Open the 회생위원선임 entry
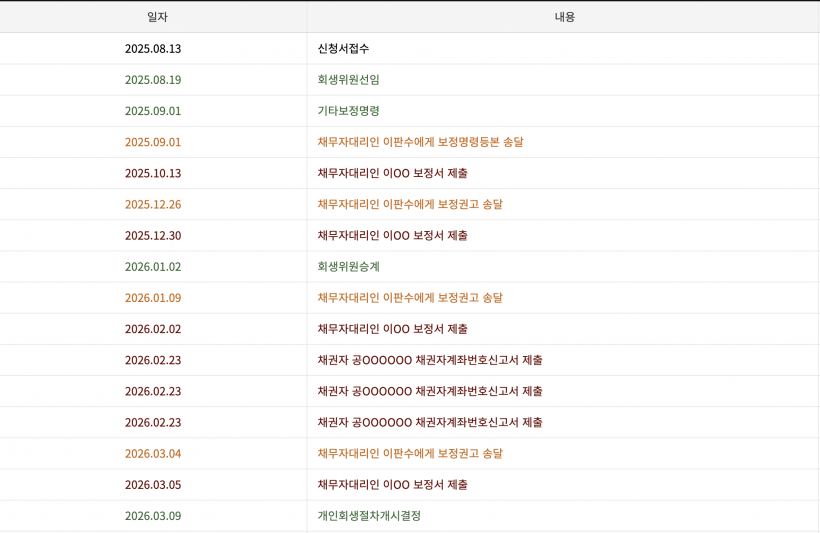Viewport: 820px width, 533px height. (x=348, y=80)
